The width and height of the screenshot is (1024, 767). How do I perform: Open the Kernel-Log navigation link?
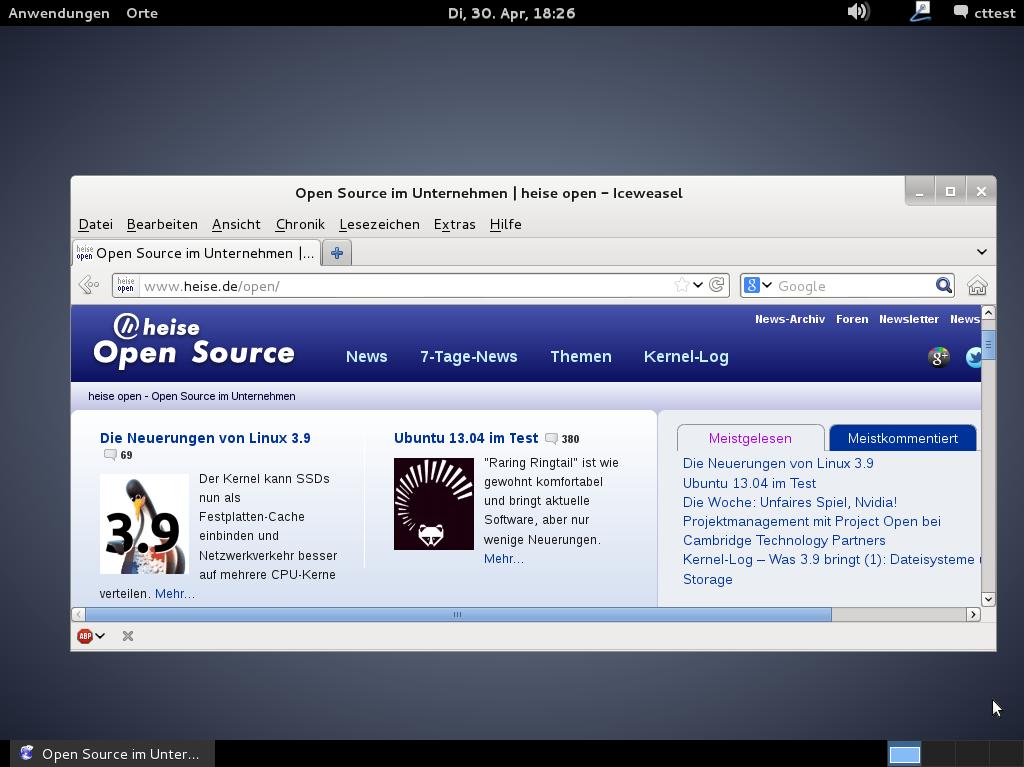click(x=686, y=357)
